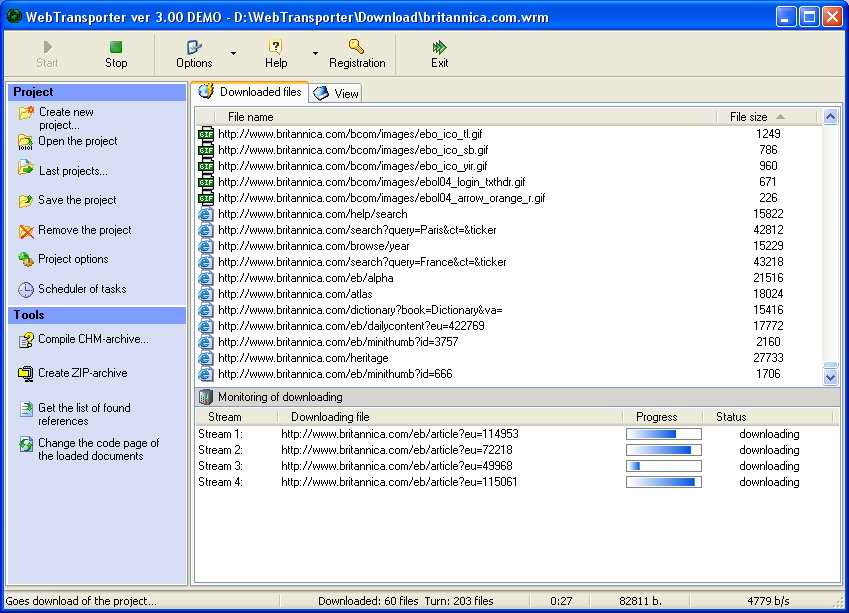Click the Exit arrows icon

click(x=439, y=47)
